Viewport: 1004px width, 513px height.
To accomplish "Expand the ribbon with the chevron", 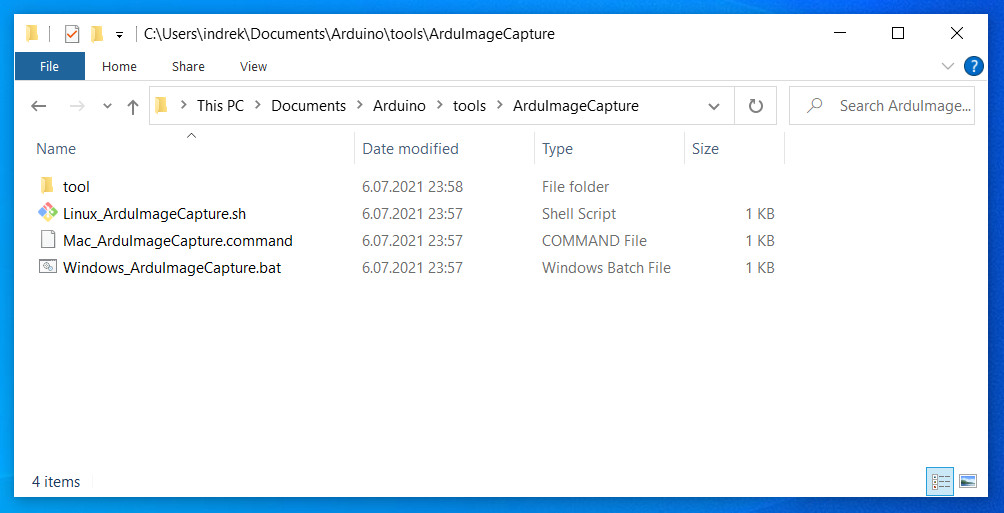I will point(948,66).
